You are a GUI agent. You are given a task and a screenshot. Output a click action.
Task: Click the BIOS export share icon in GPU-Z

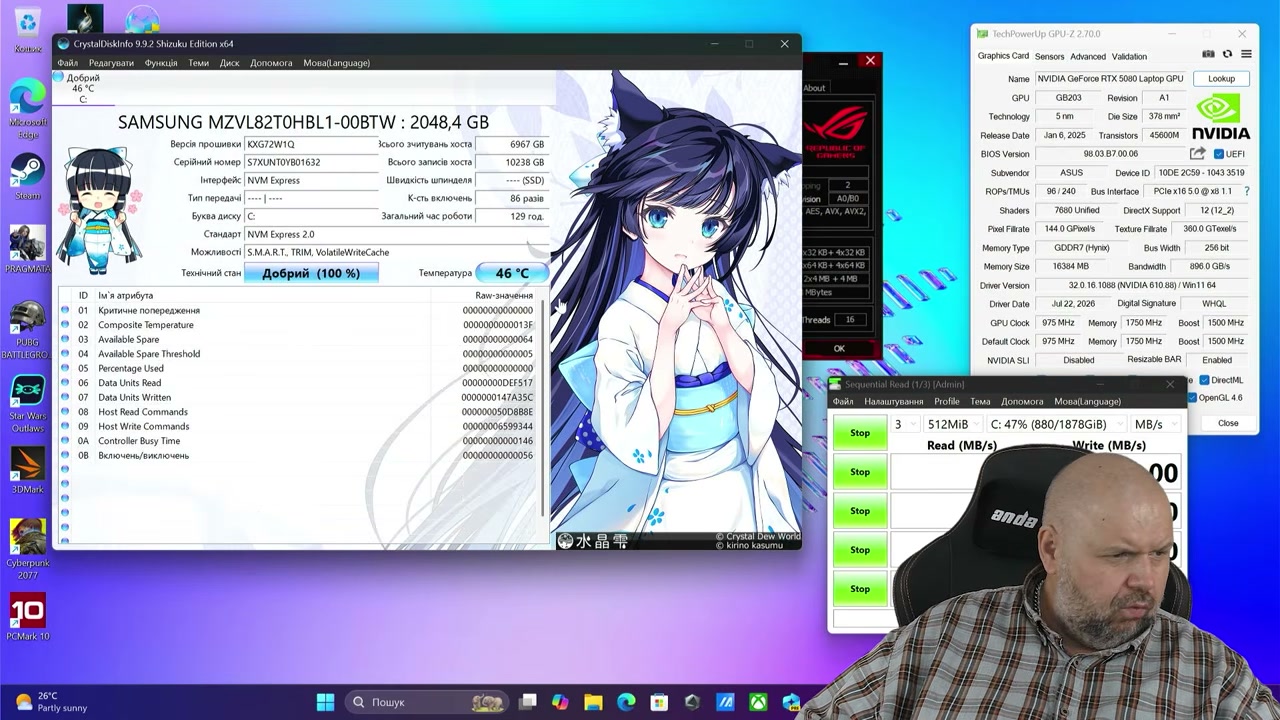coord(1197,154)
